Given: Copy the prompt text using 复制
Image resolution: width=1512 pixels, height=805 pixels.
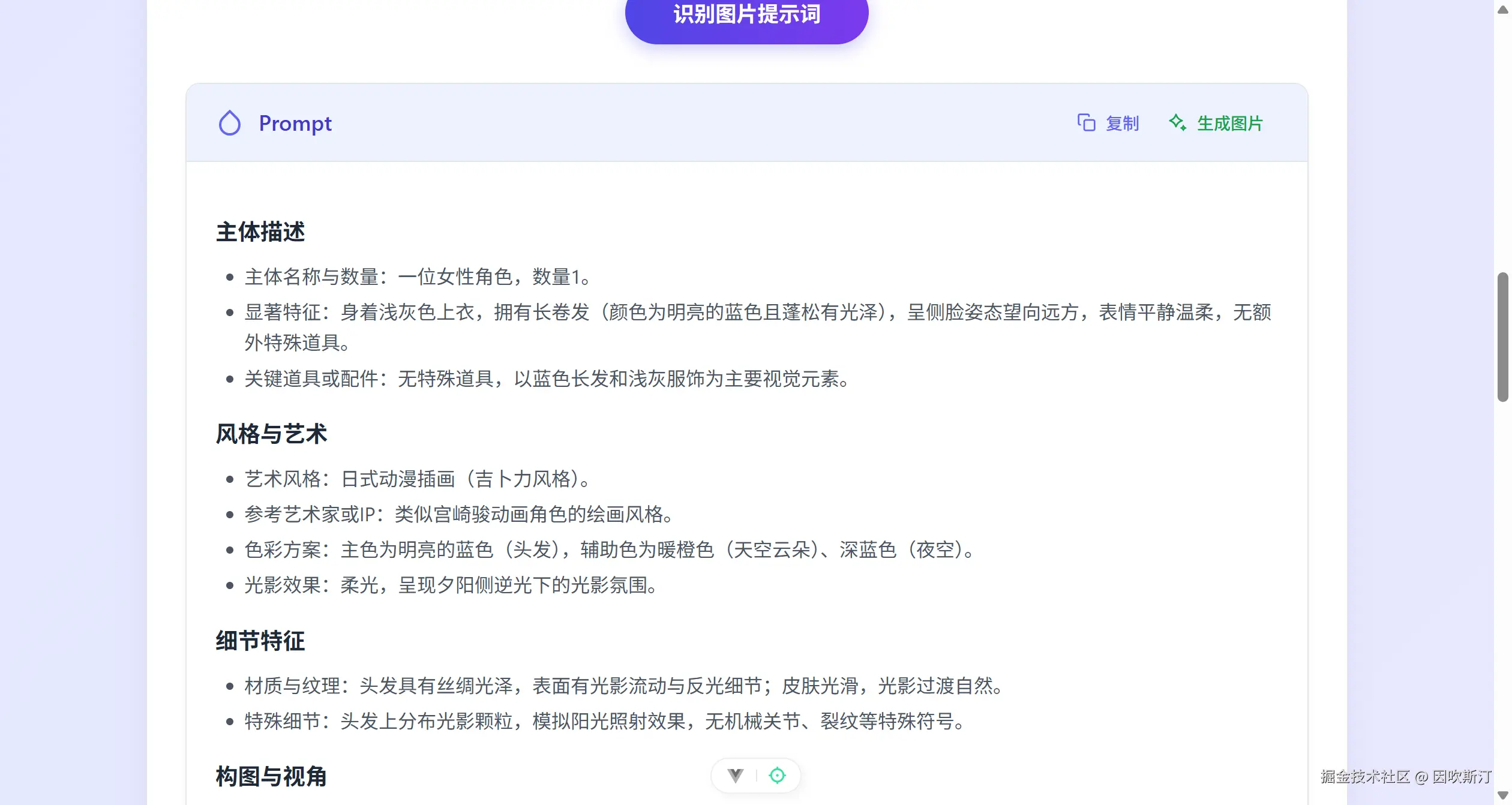Looking at the screenshot, I should [1121, 124].
